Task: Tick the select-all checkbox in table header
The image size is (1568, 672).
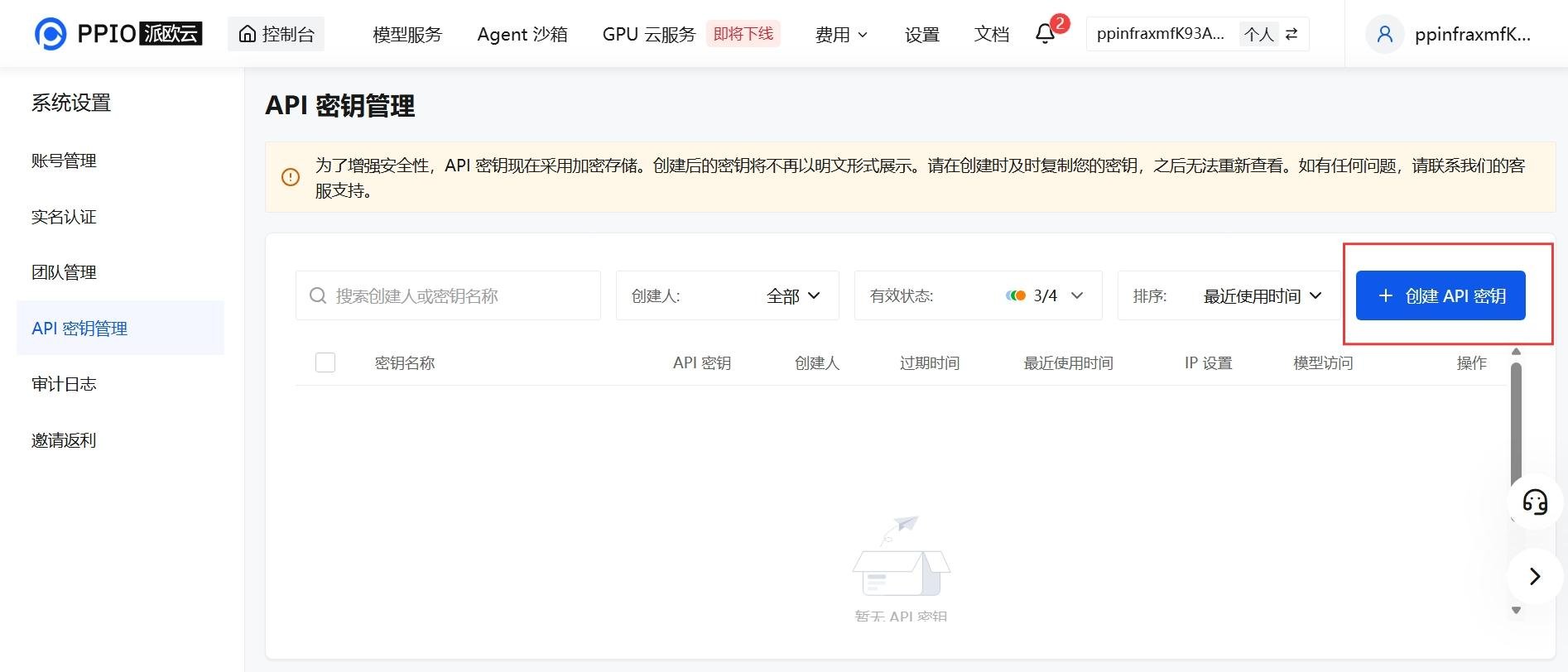Action: click(325, 362)
